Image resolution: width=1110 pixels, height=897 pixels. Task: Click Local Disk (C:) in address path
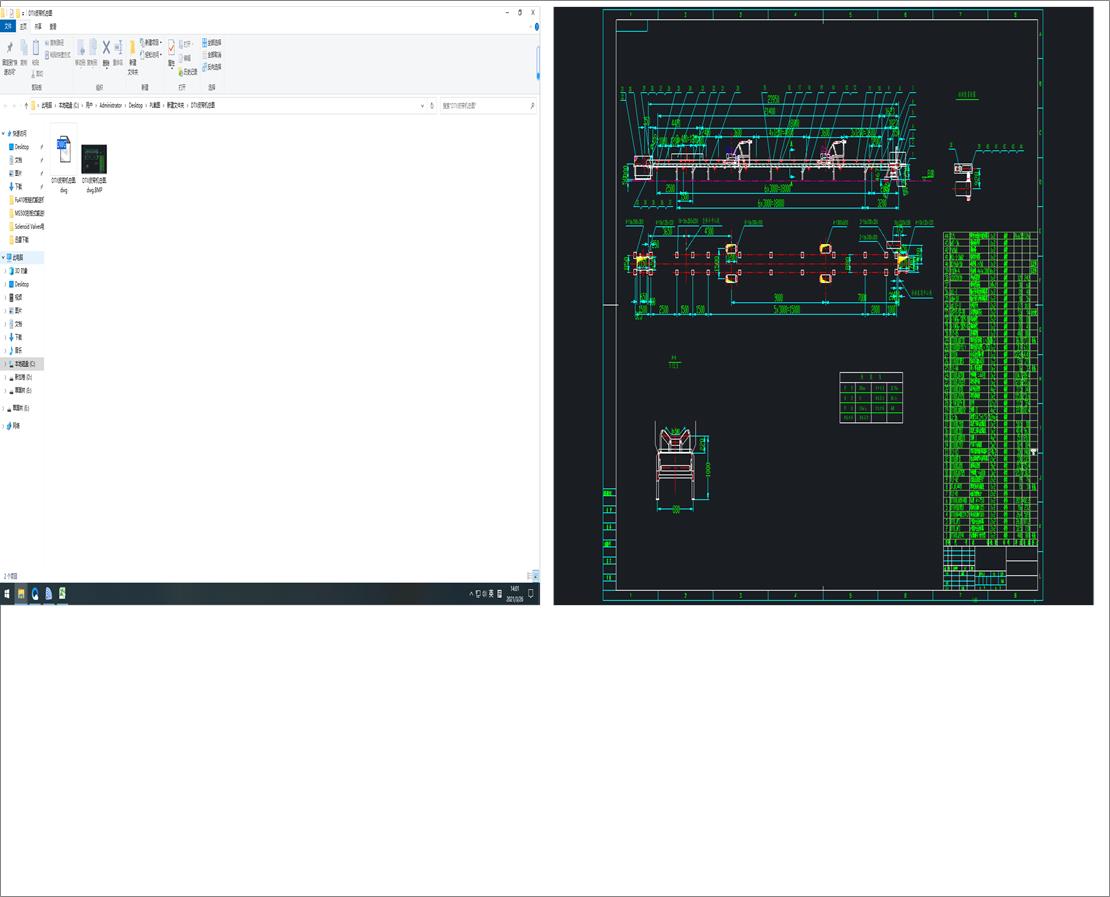[69, 105]
